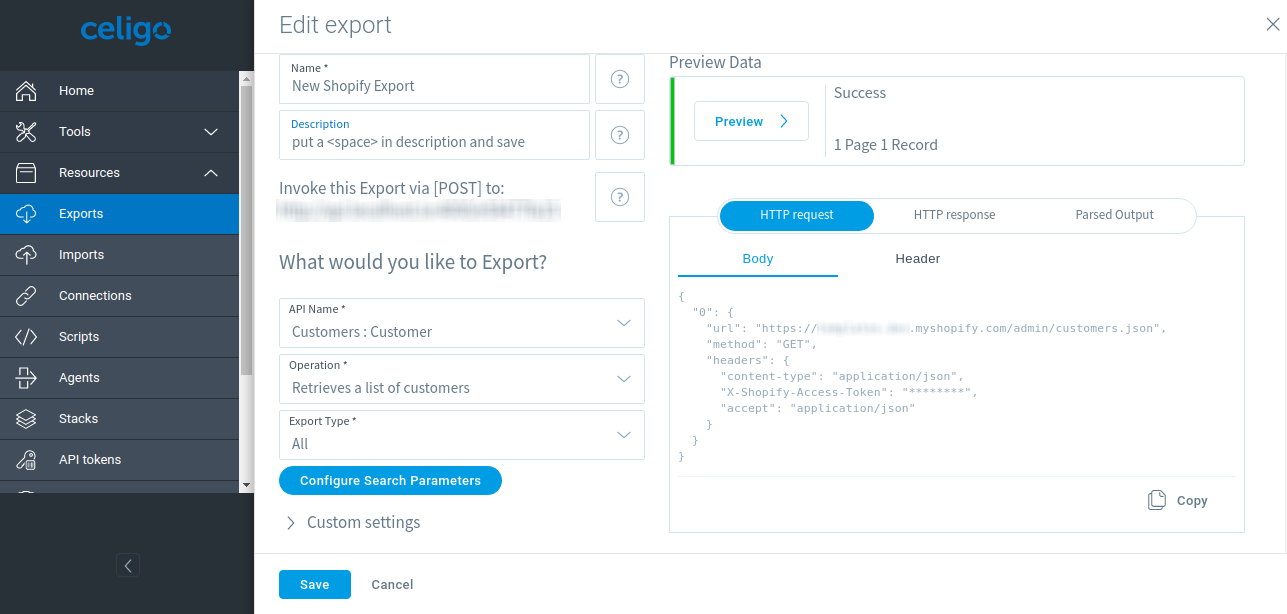The width and height of the screenshot is (1287, 614).
Task: Click the Imports cloud upload icon
Action: [27, 255]
